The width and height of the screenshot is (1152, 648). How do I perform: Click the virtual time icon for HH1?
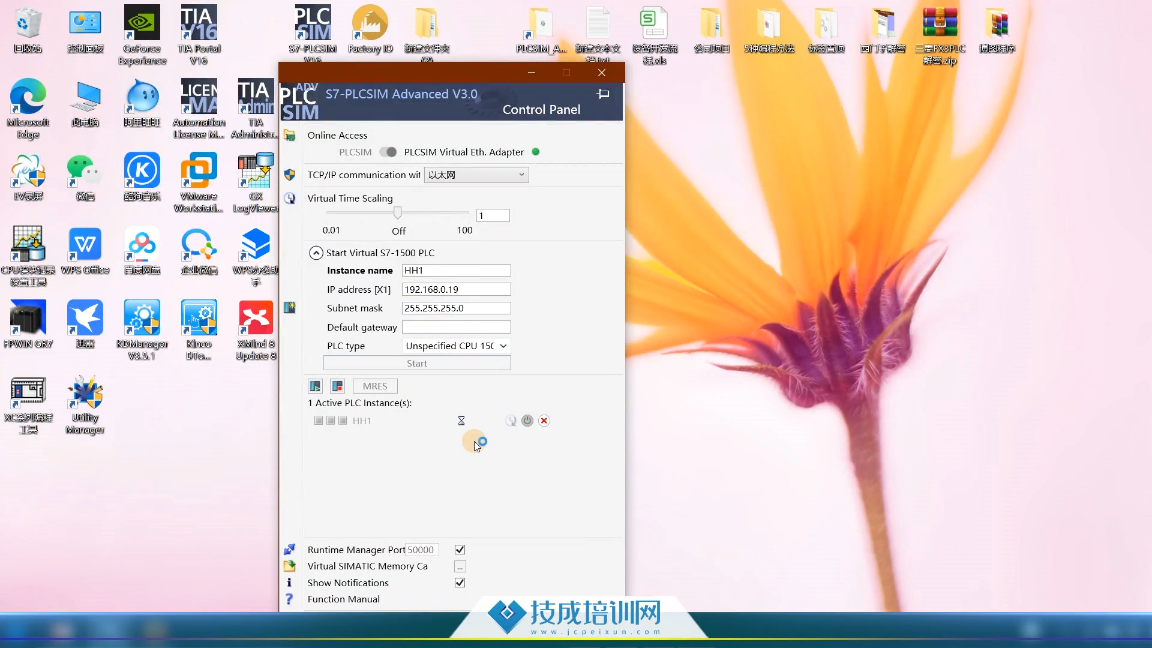click(x=511, y=421)
